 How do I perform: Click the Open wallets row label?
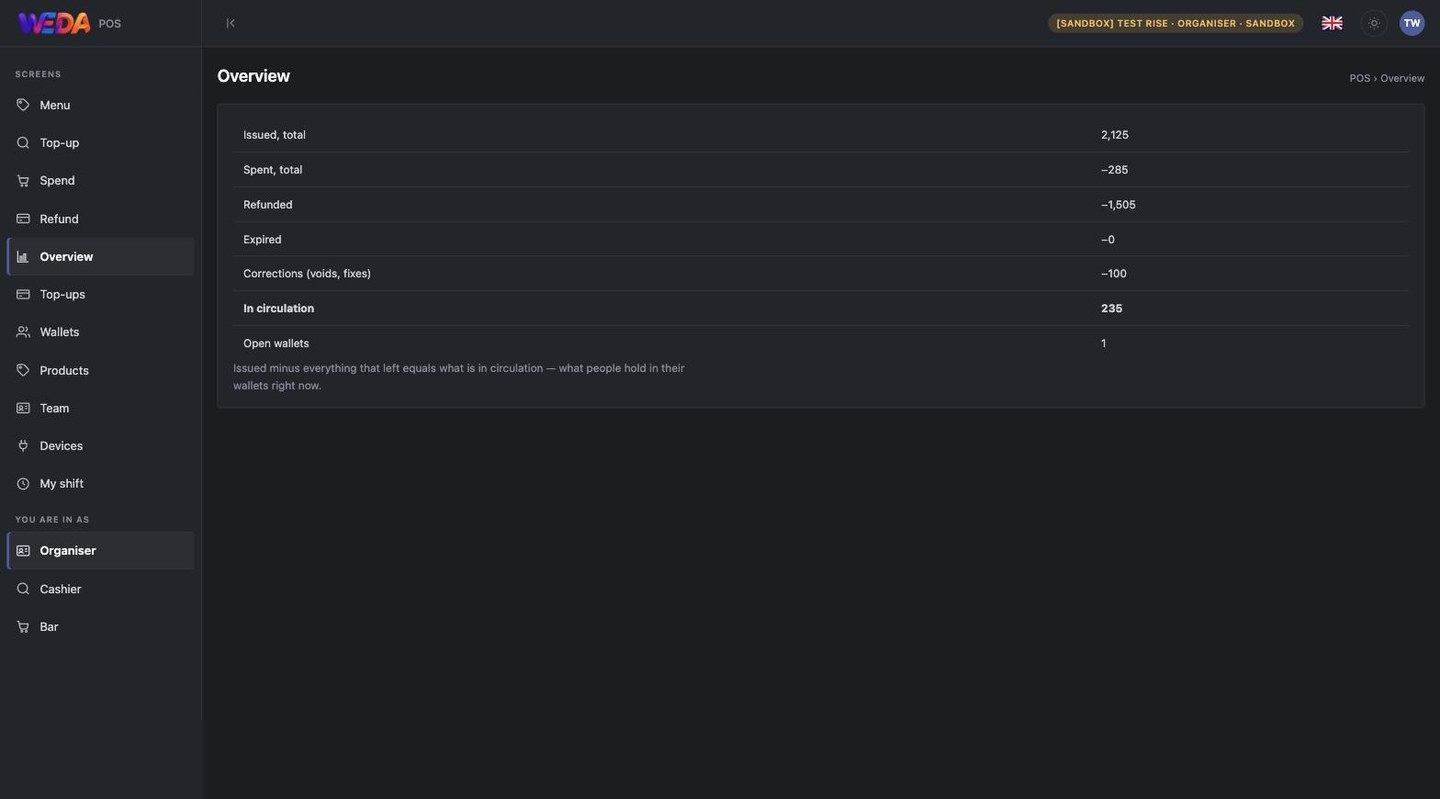pyautogui.click(x=276, y=344)
